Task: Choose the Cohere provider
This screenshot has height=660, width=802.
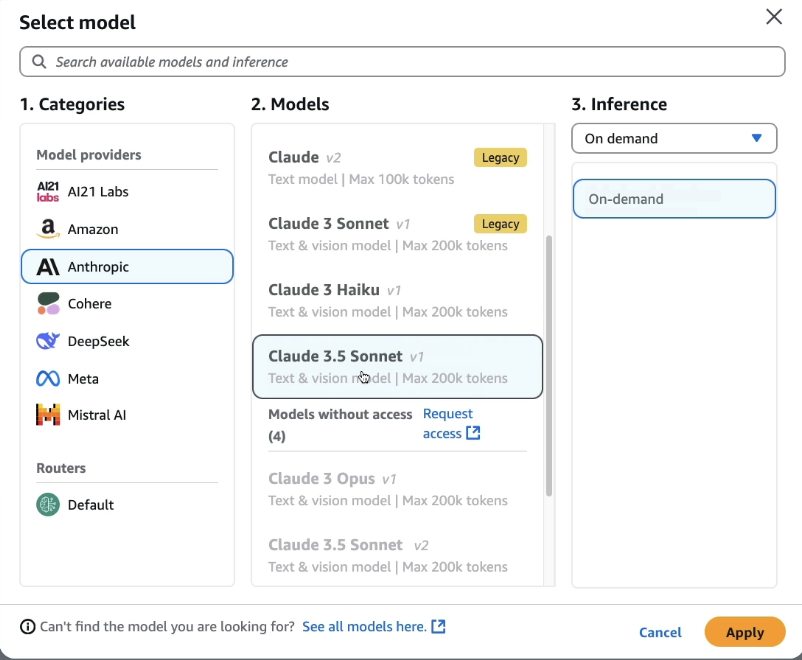Action: (x=127, y=304)
